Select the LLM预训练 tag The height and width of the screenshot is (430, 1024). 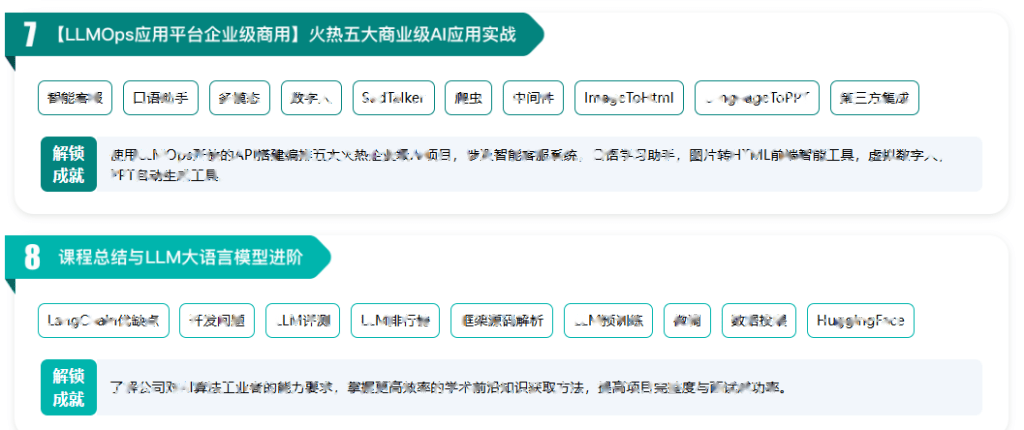click(x=608, y=321)
